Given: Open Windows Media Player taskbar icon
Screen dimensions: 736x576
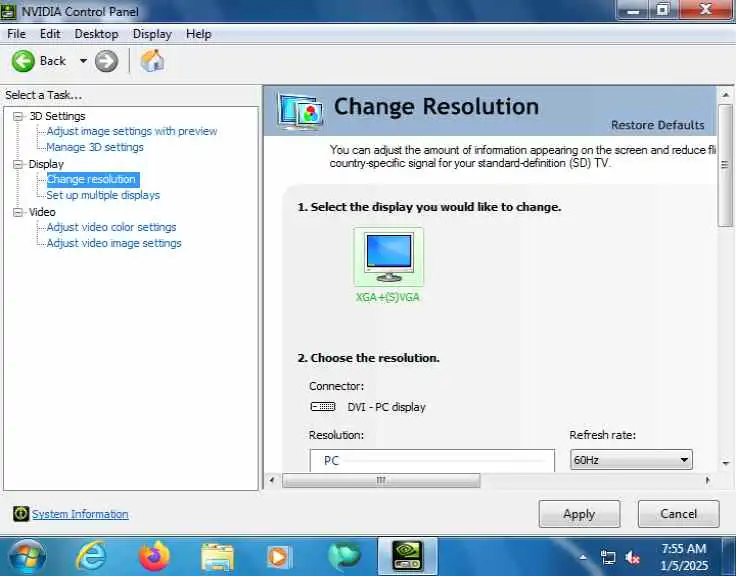Looking at the screenshot, I should pos(279,557).
